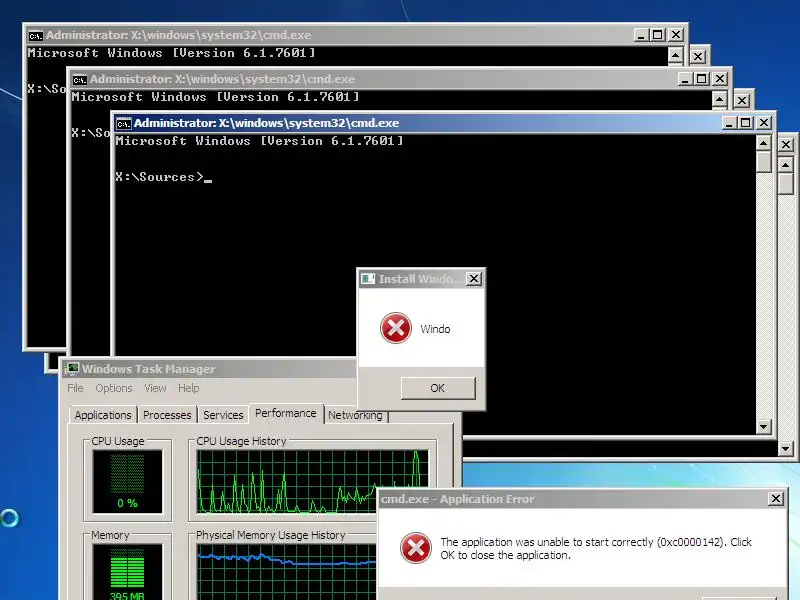The width and height of the screenshot is (800, 600).
Task: Click the cmd.exe - Application Error title text
Action: [x=458, y=499]
